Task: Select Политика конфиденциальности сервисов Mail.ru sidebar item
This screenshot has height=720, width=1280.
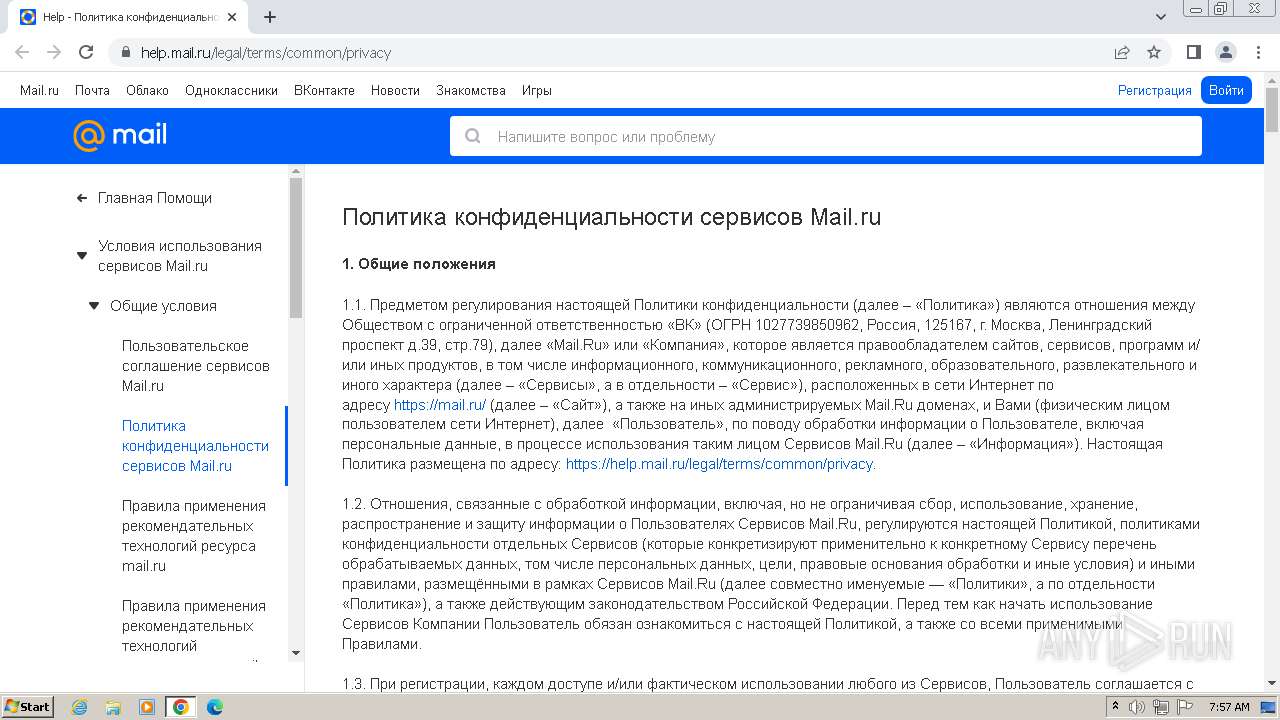Action: point(195,446)
